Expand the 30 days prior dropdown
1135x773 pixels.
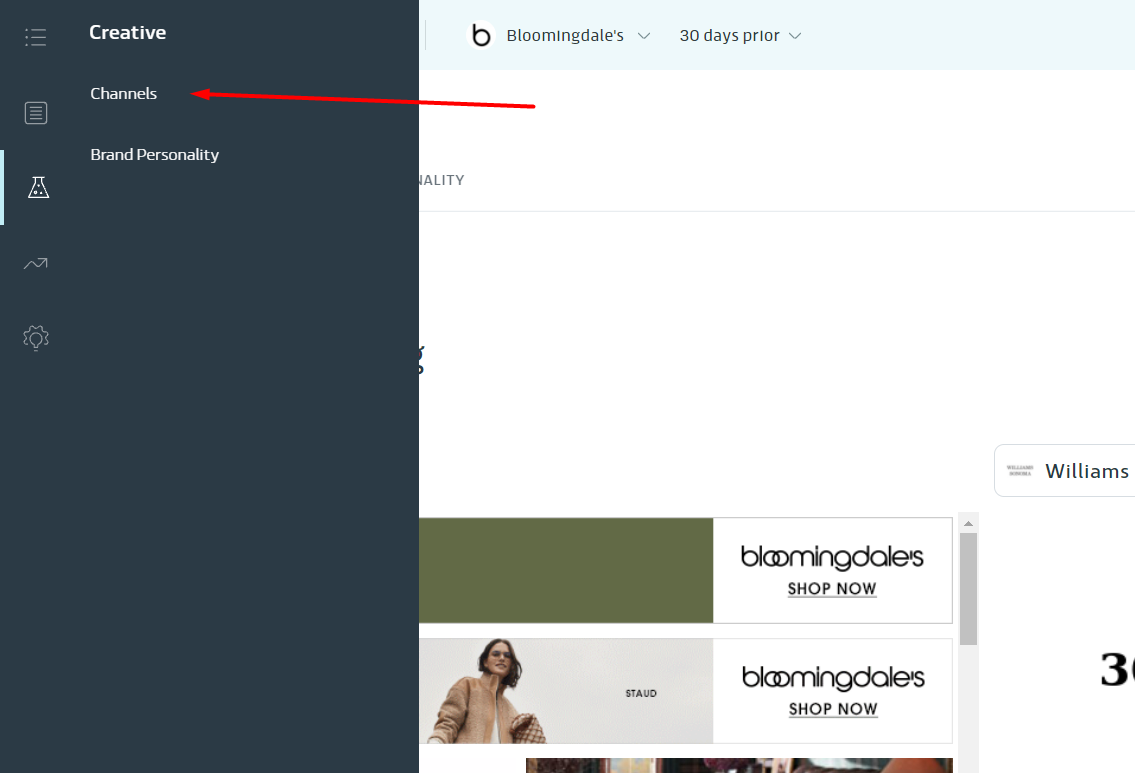tap(740, 35)
